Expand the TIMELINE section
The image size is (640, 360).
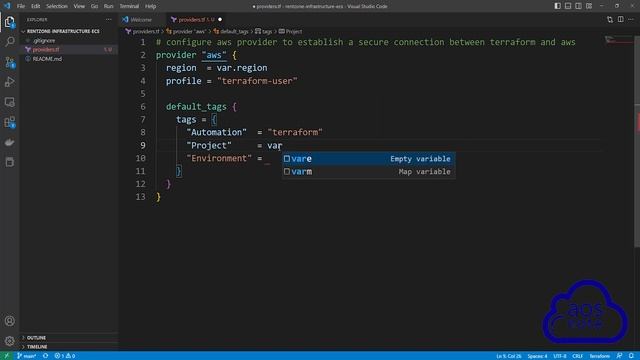[x=37, y=347]
